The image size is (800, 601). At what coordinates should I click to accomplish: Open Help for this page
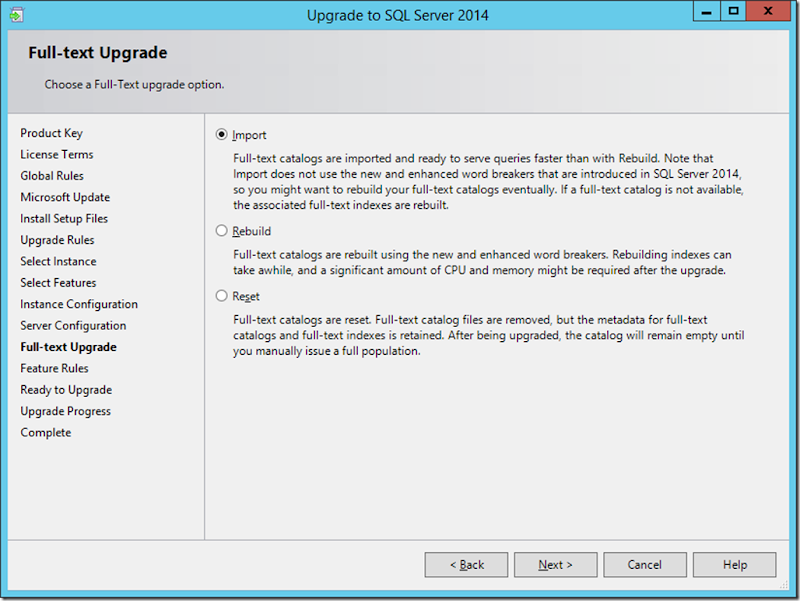[735, 565]
